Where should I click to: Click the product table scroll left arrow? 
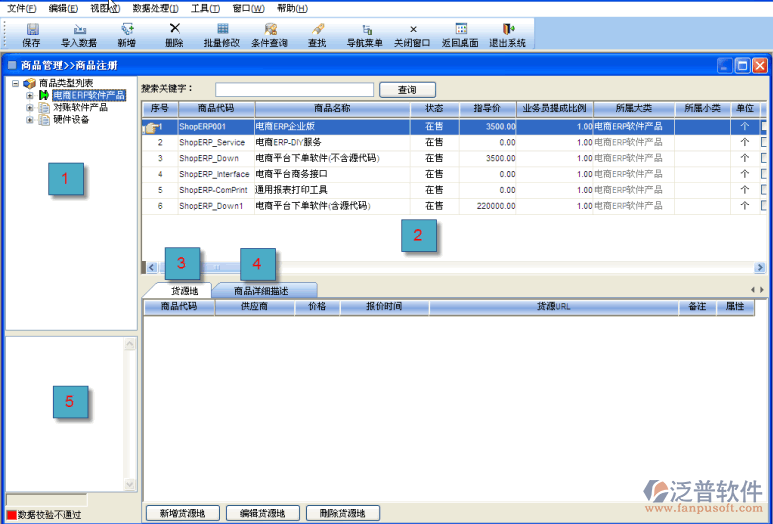pos(151,268)
